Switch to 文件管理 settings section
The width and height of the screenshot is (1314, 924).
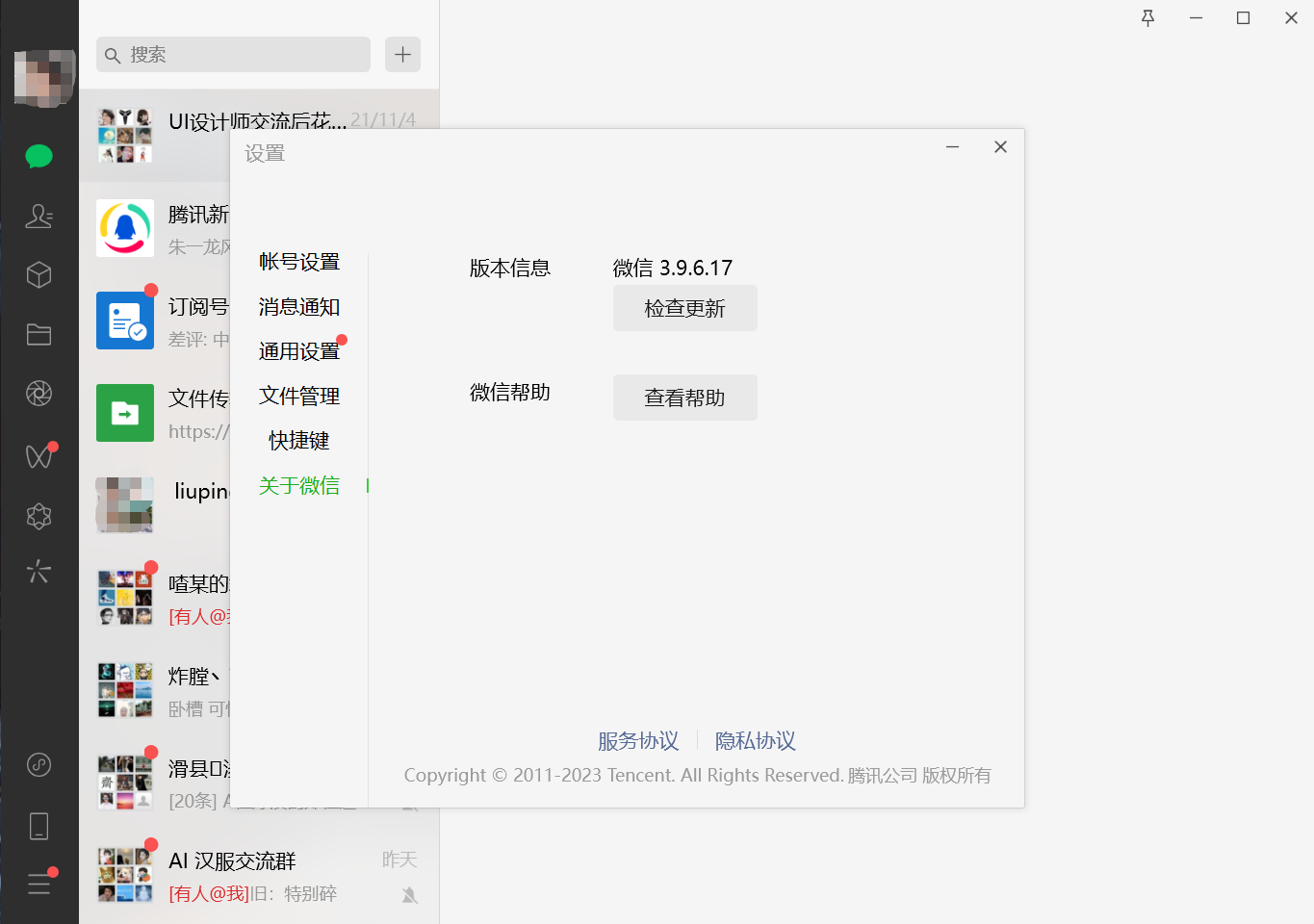coord(298,396)
